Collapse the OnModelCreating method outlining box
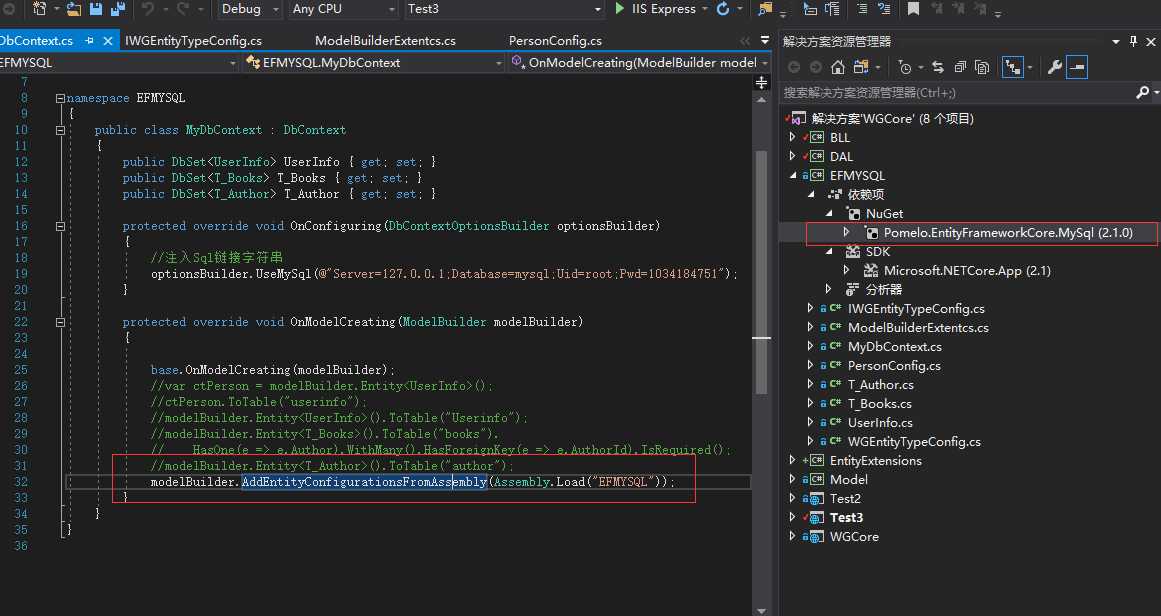Viewport: 1161px width, 616px height. (60, 322)
